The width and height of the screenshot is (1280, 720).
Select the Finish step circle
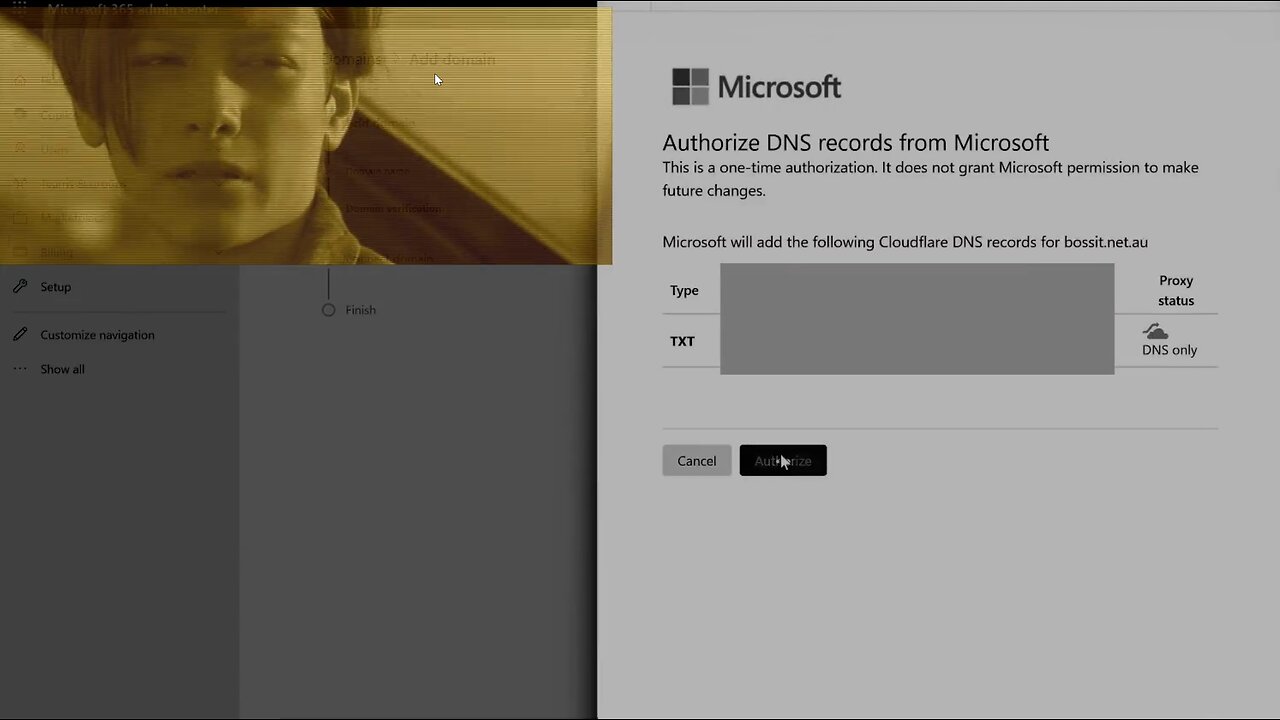tap(328, 310)
